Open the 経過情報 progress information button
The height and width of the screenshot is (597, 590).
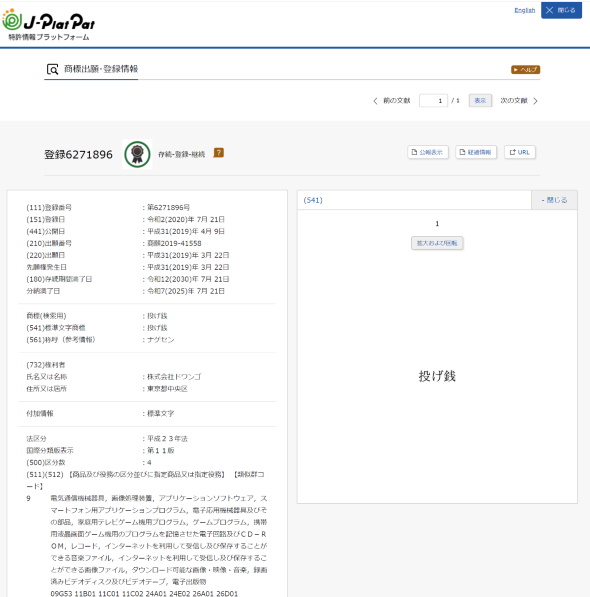pyautogui.click(x=476, y=152)
